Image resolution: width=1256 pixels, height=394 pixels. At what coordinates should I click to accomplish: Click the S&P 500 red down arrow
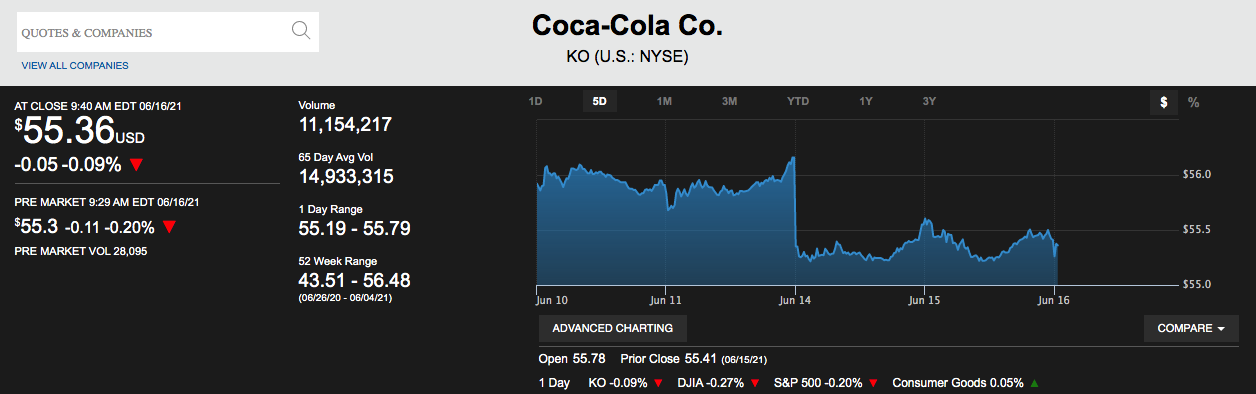pos(873,383)
